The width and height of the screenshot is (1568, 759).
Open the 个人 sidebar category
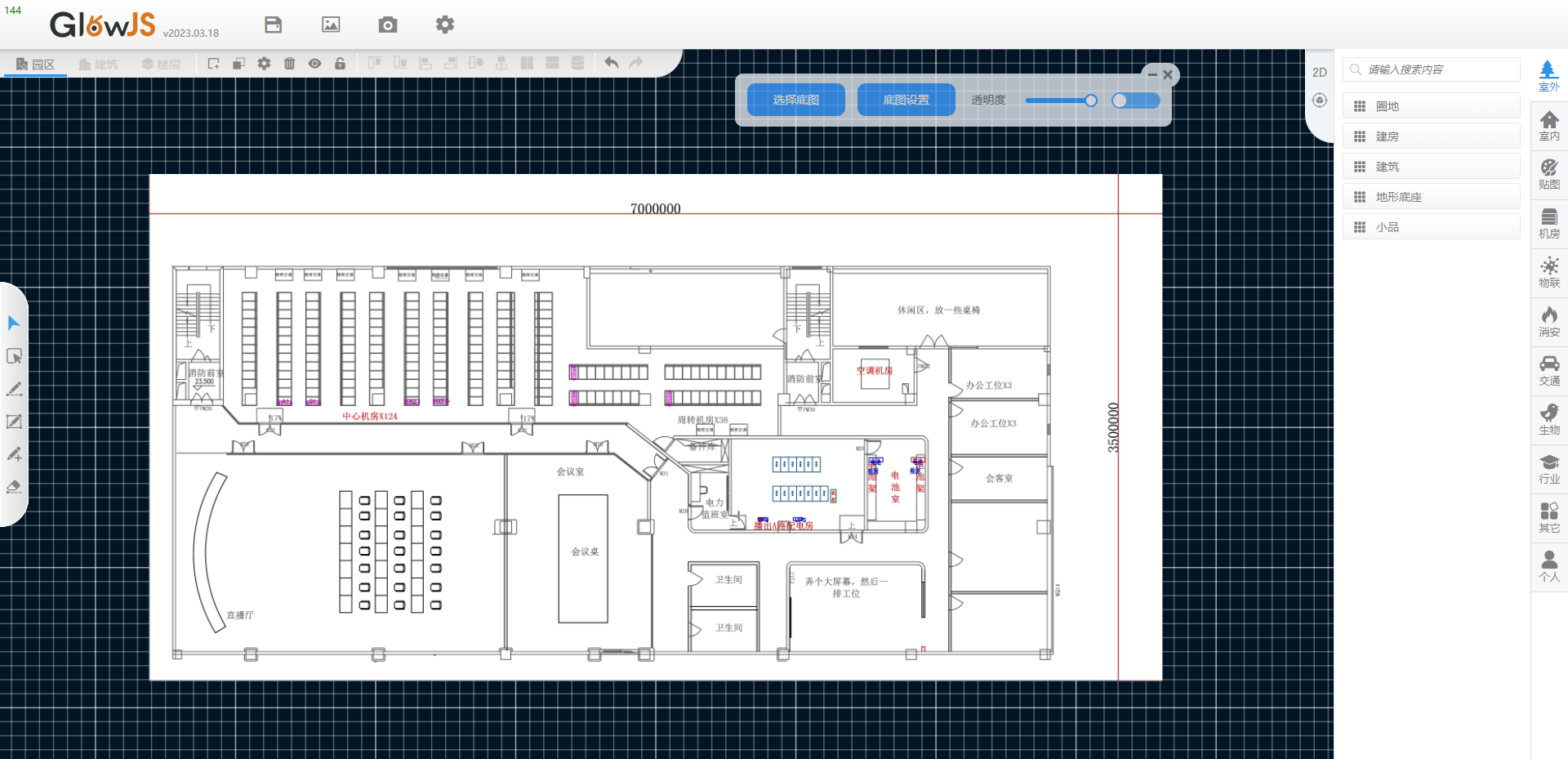[x=1549, y=567]
